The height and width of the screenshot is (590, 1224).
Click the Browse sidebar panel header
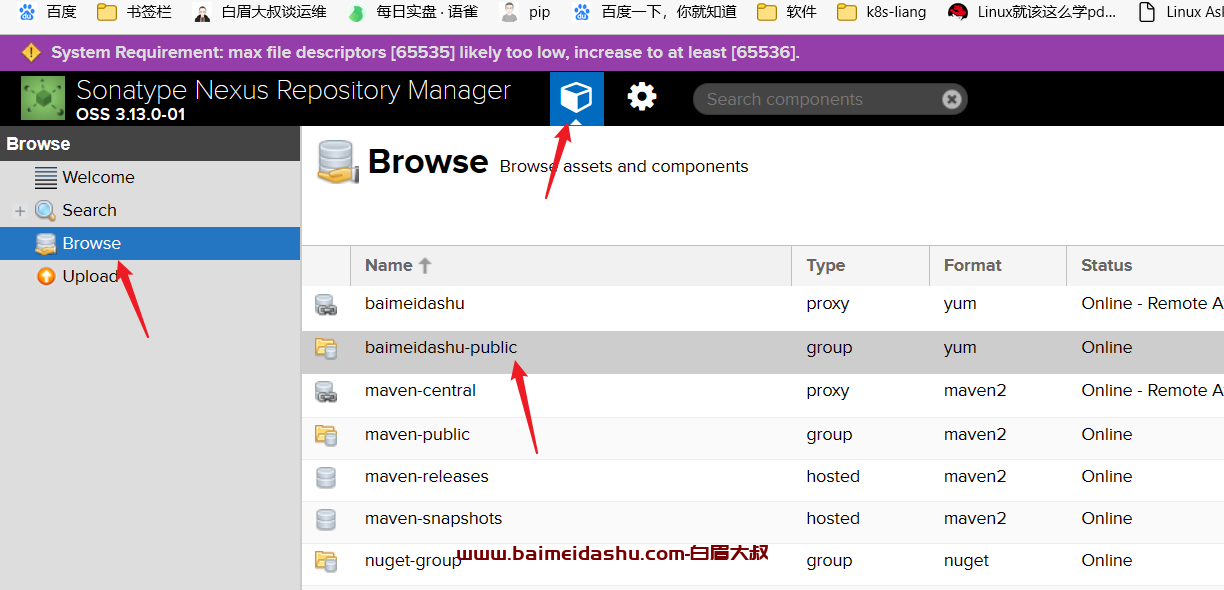coord(150,144)
